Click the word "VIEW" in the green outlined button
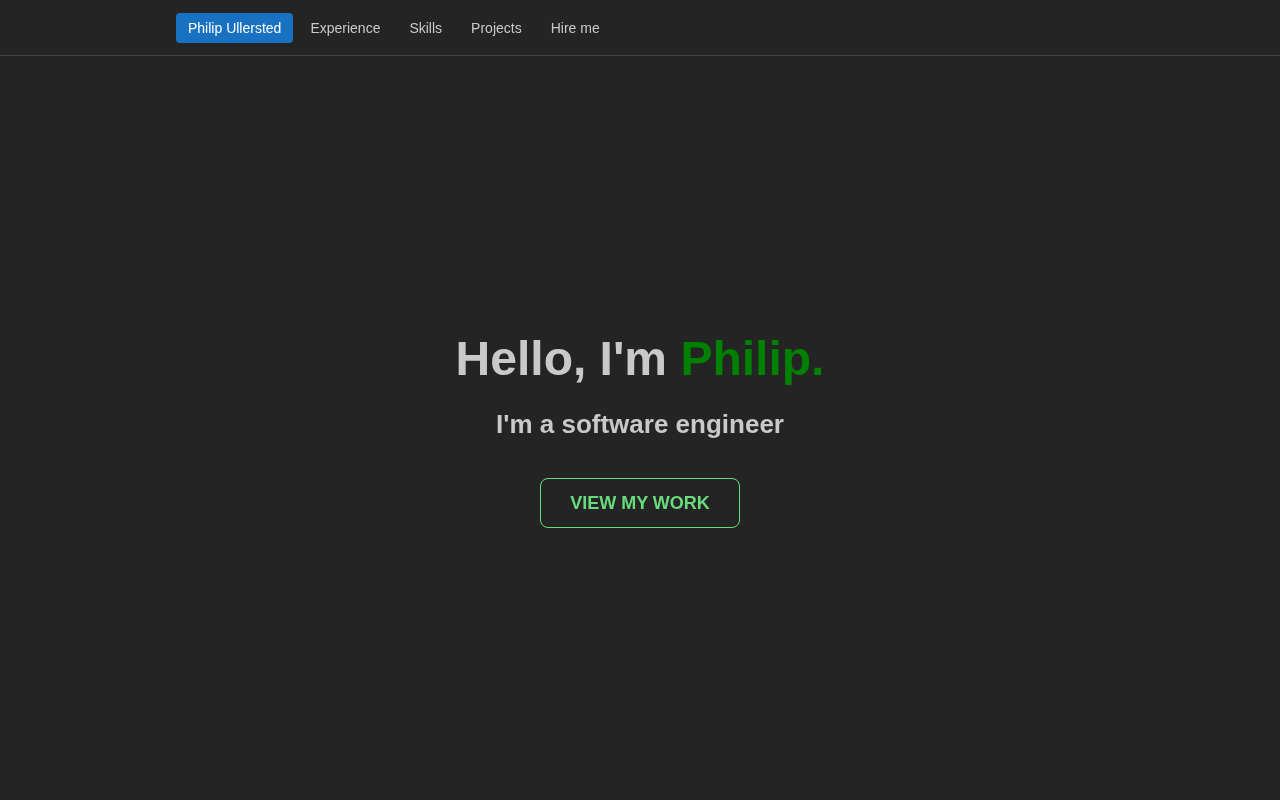The width and height of the screenshot is (1280, 800). click(x=593, y=503)
